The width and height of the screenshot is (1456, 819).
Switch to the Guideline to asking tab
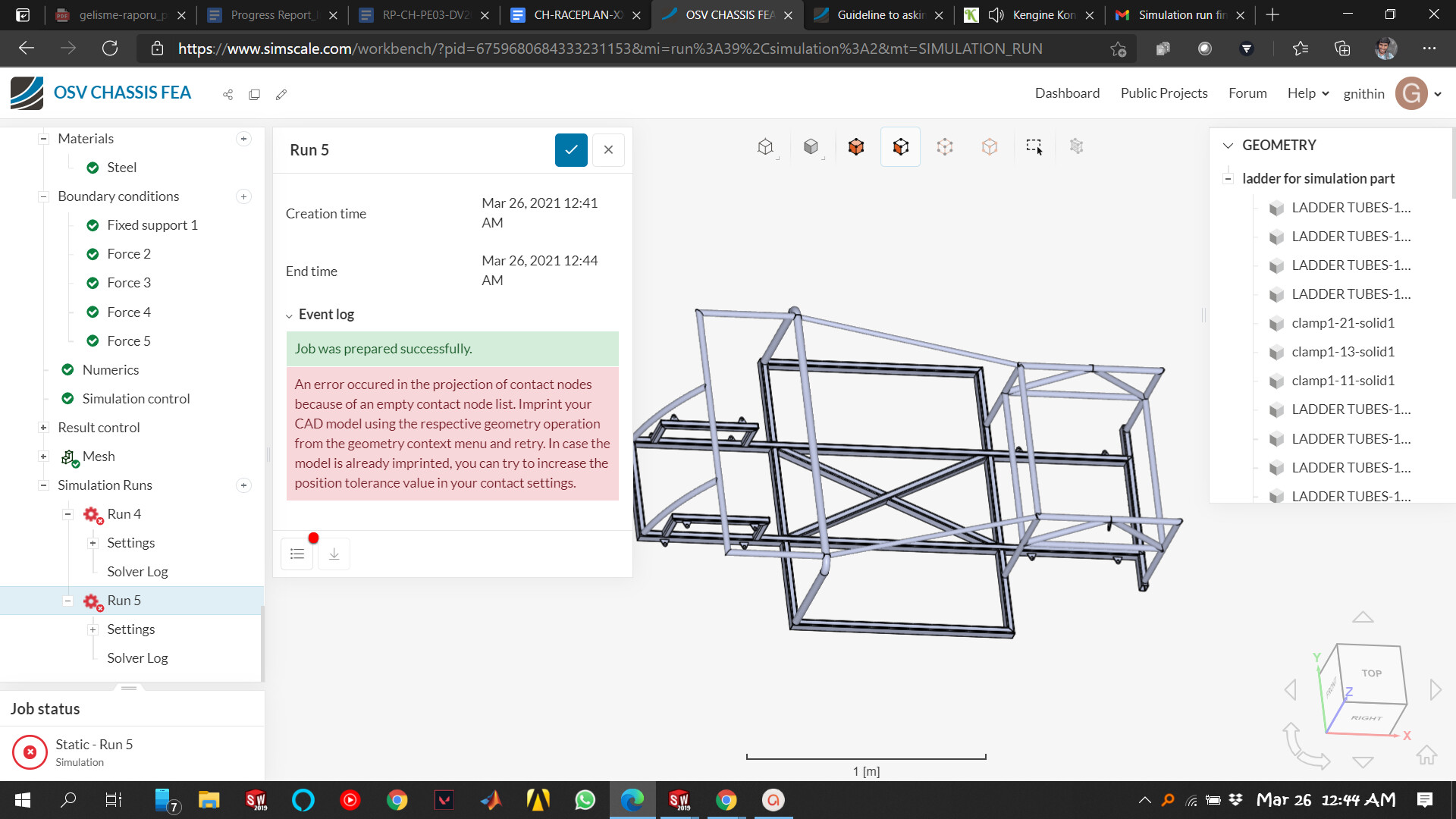[878, 15]
